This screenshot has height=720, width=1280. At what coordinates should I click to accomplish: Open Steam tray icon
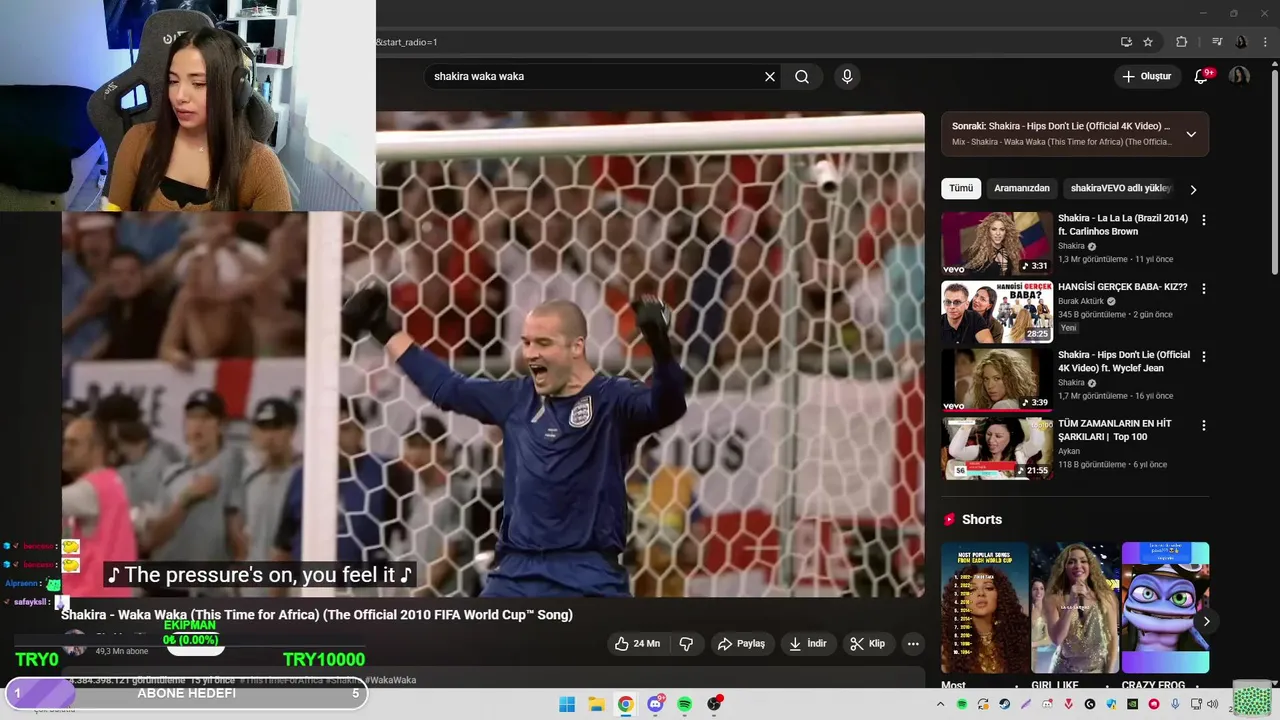coord(1004,704)
